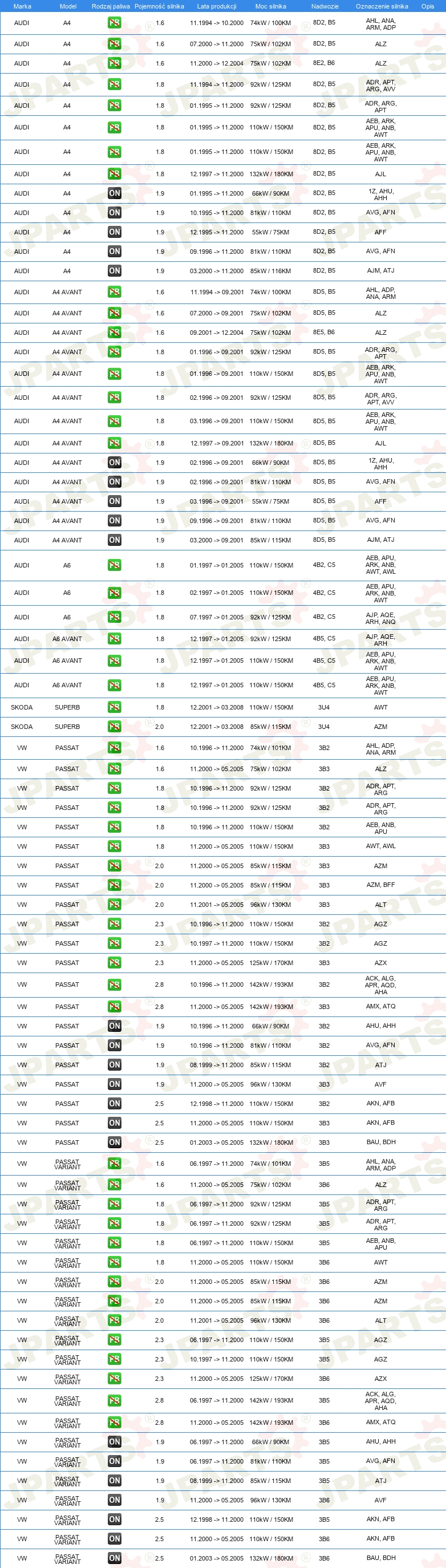Click the 85kW / 116KM power cell
Screen dimensions: 446x1568
271,271
